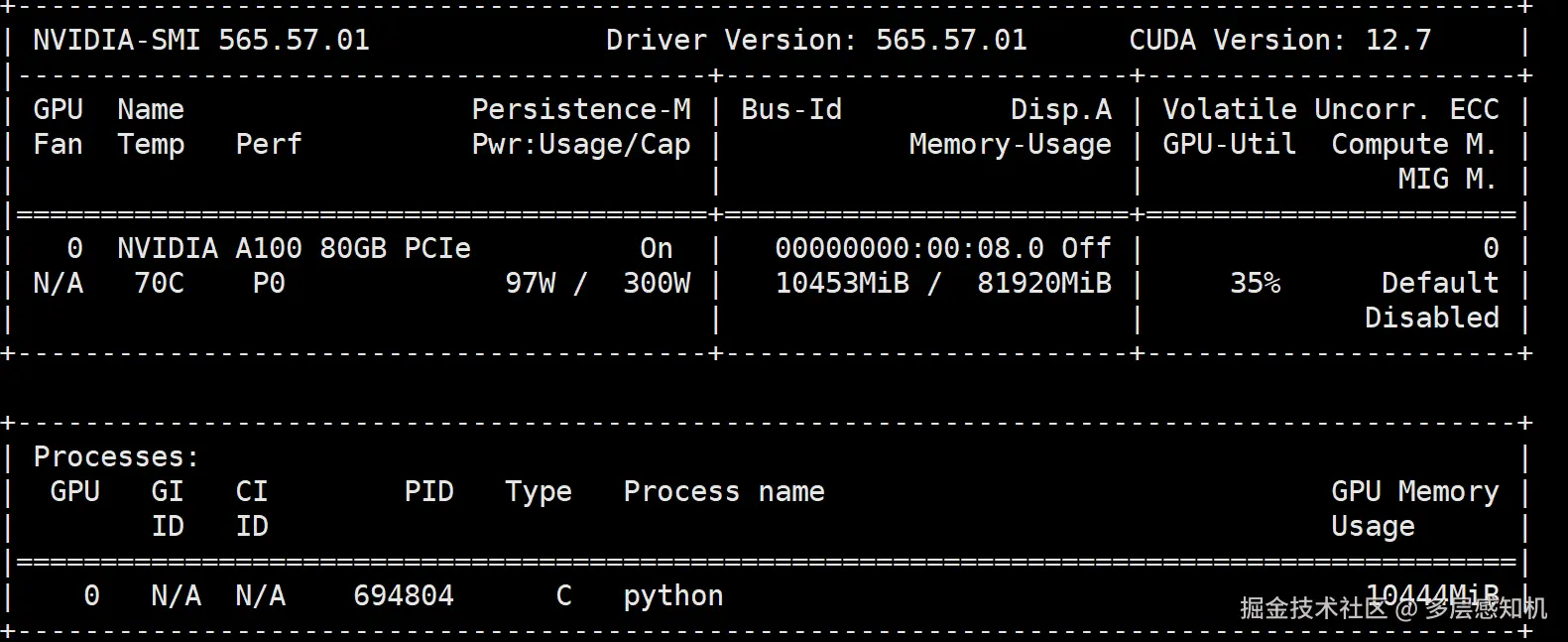Click the 70C temperature reading
The width and height of the screenshot is (1568, 642).
(x=159, y=284)
